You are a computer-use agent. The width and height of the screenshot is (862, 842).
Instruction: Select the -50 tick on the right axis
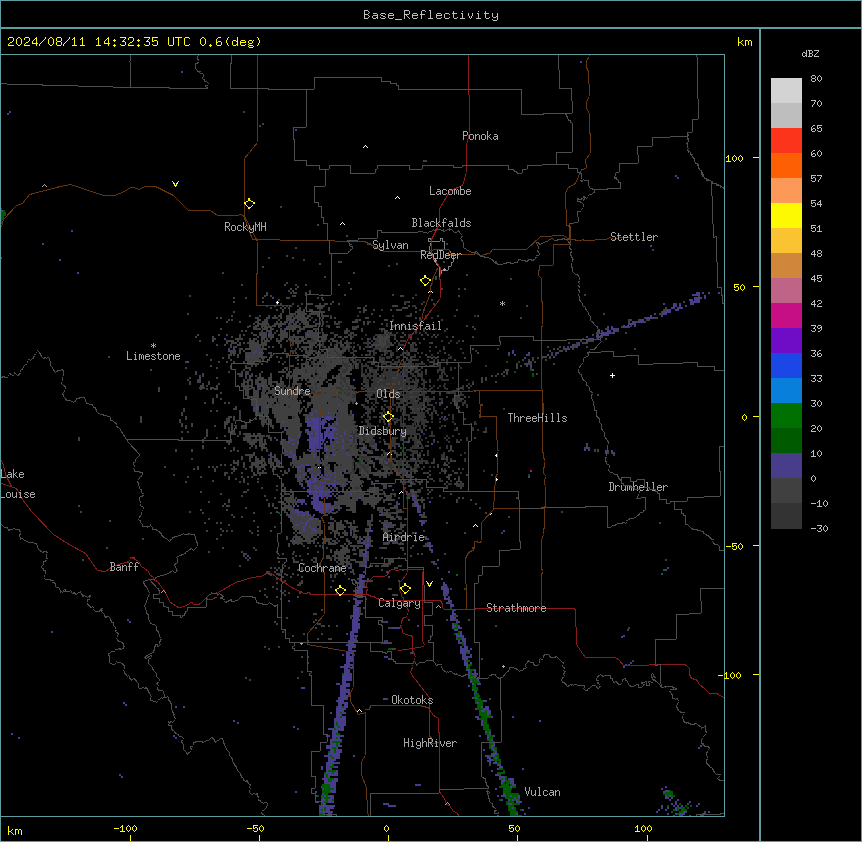click(x=734, y=546)
